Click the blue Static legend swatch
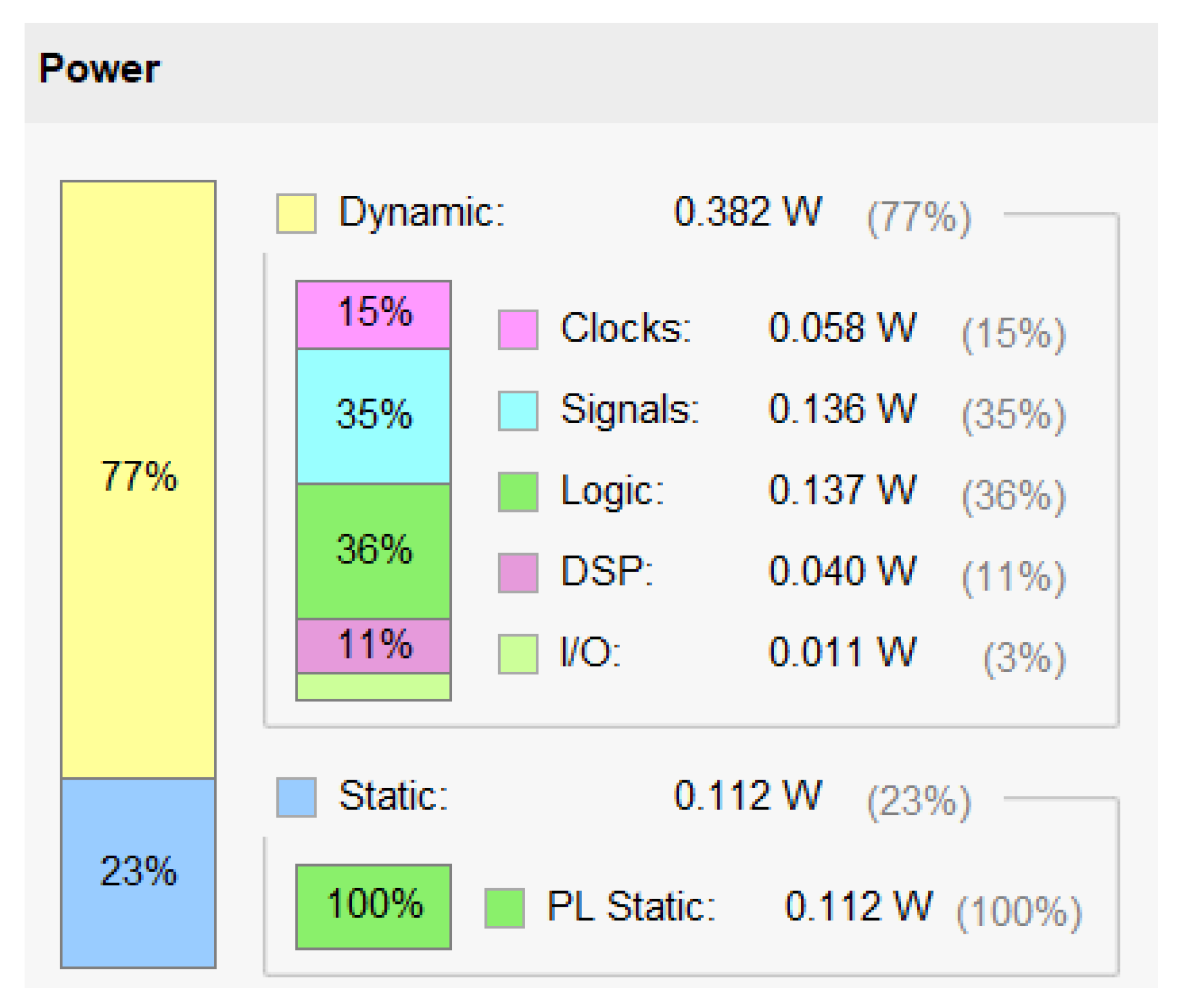 click(x=296, y=797)
